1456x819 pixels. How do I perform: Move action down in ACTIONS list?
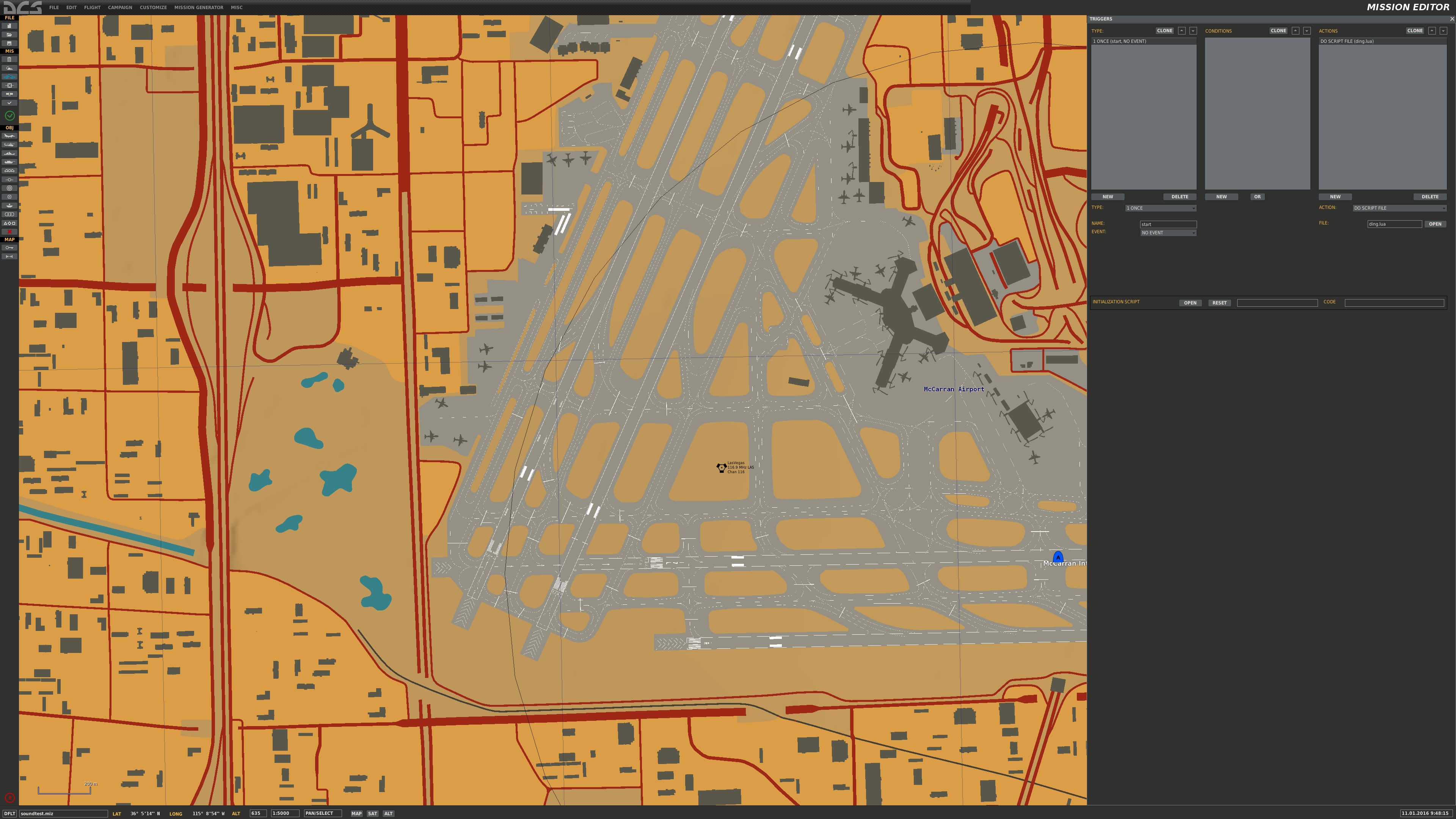(1443, 30)
